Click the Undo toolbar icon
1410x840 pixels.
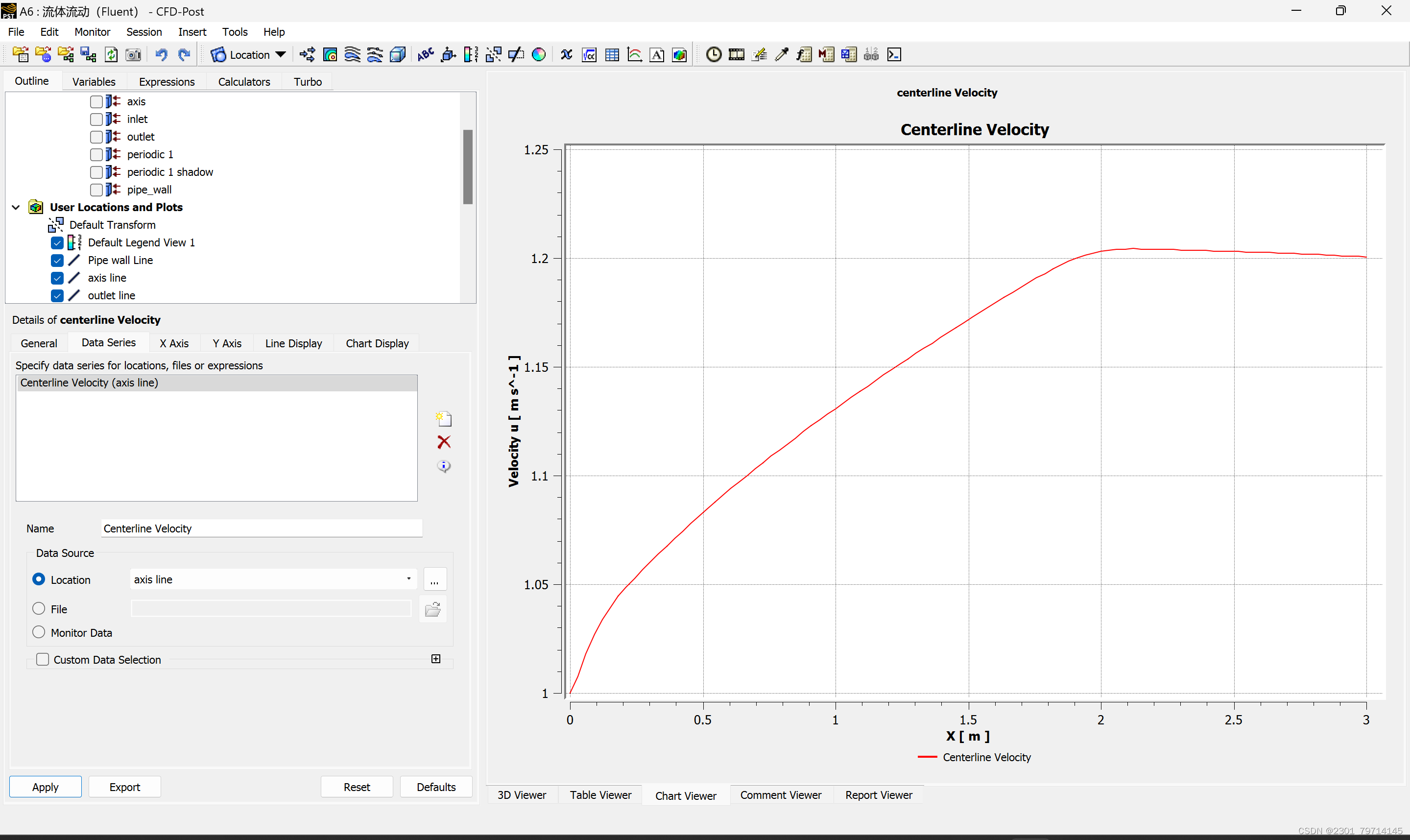(161, 54)
